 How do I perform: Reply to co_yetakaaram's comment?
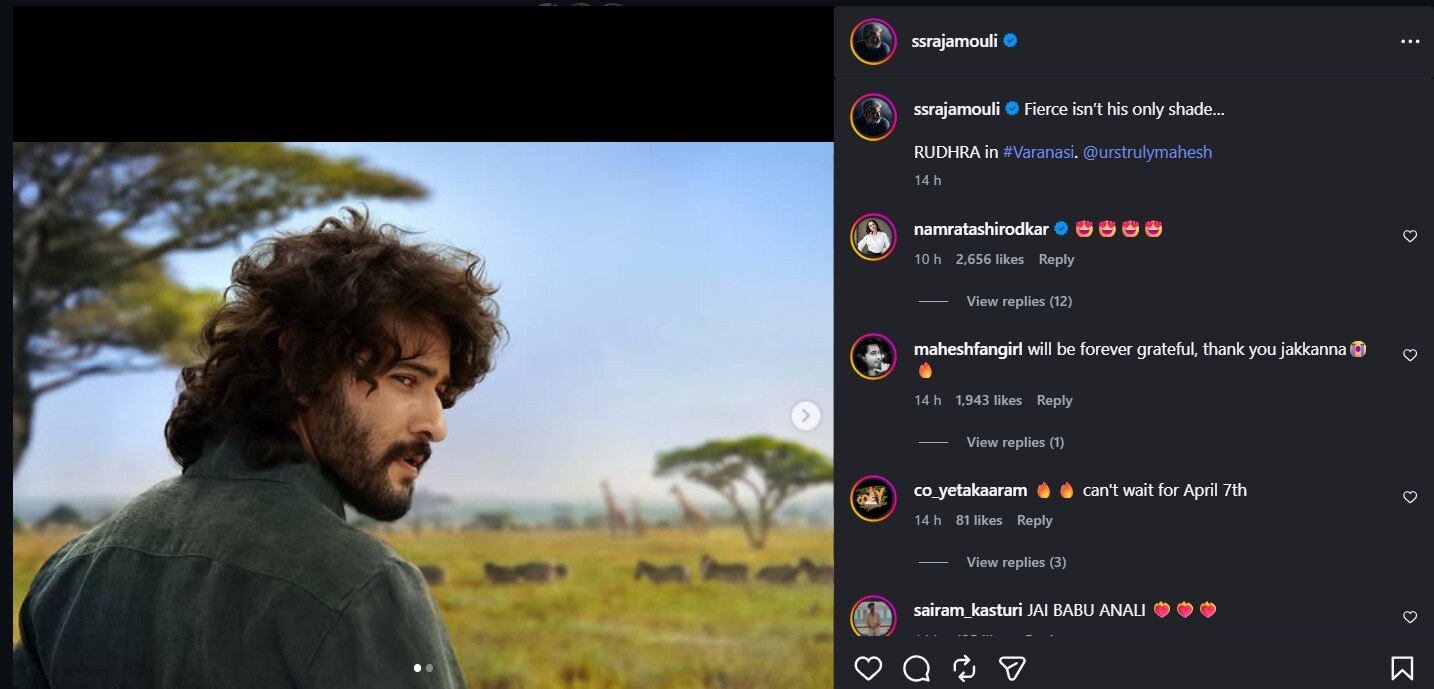(1034, 520)
